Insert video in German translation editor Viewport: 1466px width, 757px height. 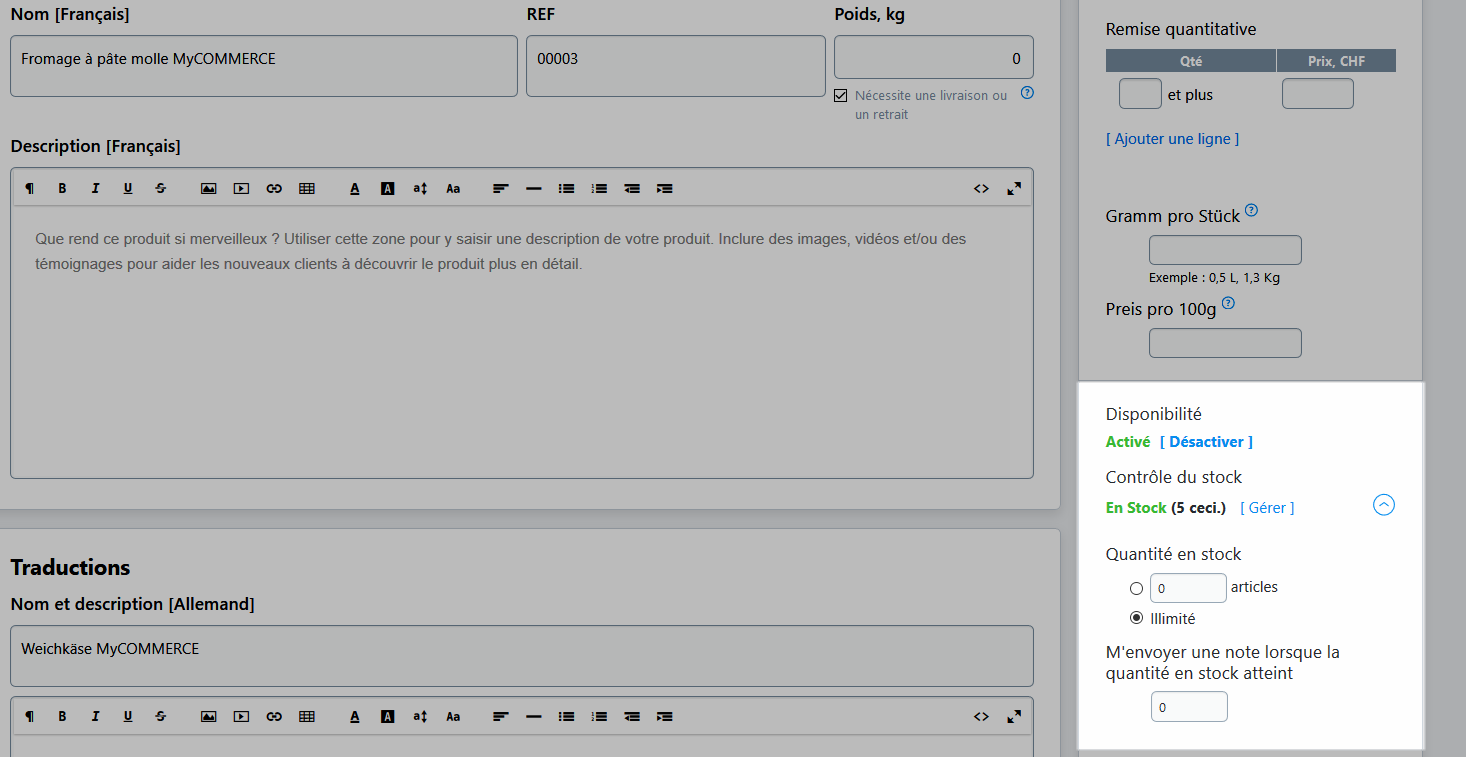[241, 716]
